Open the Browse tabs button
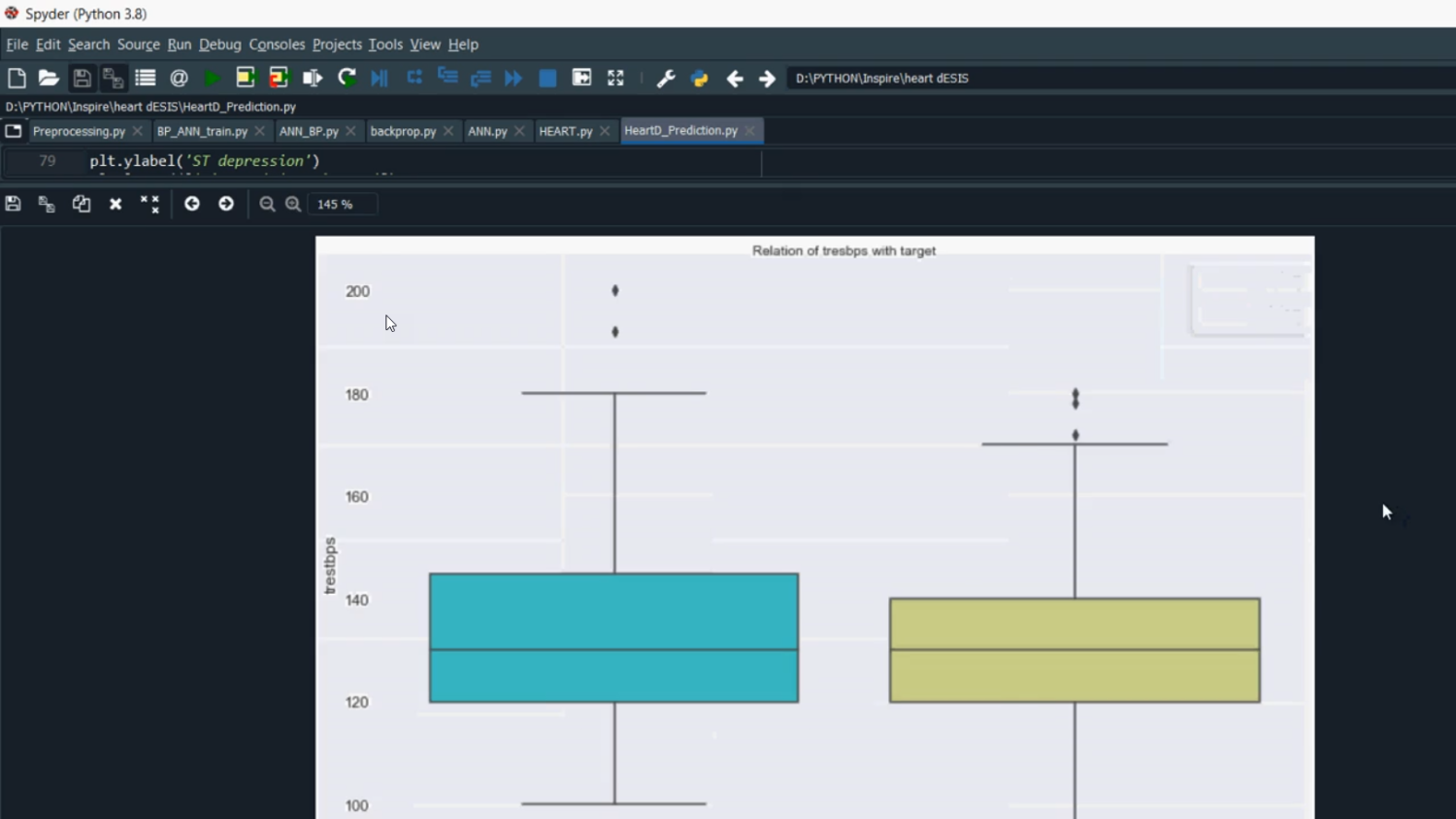 pos(14,131)
